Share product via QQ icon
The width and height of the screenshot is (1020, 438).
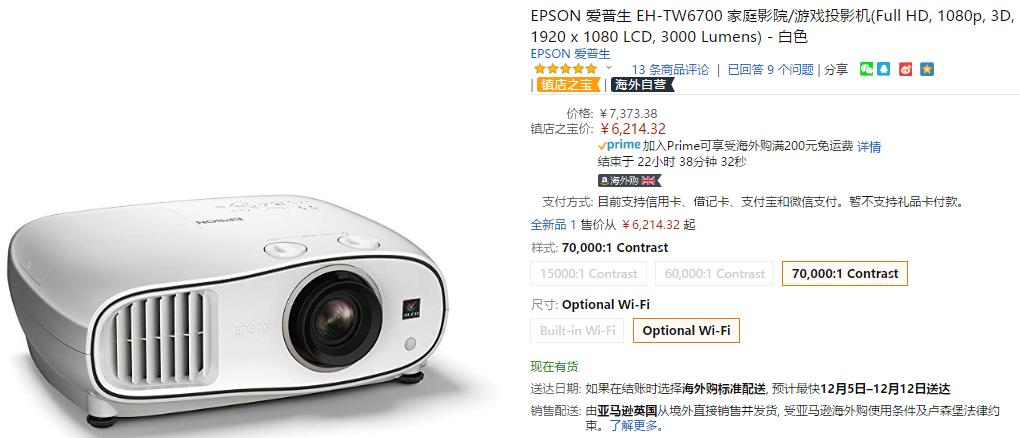click(x=883, y=69)
